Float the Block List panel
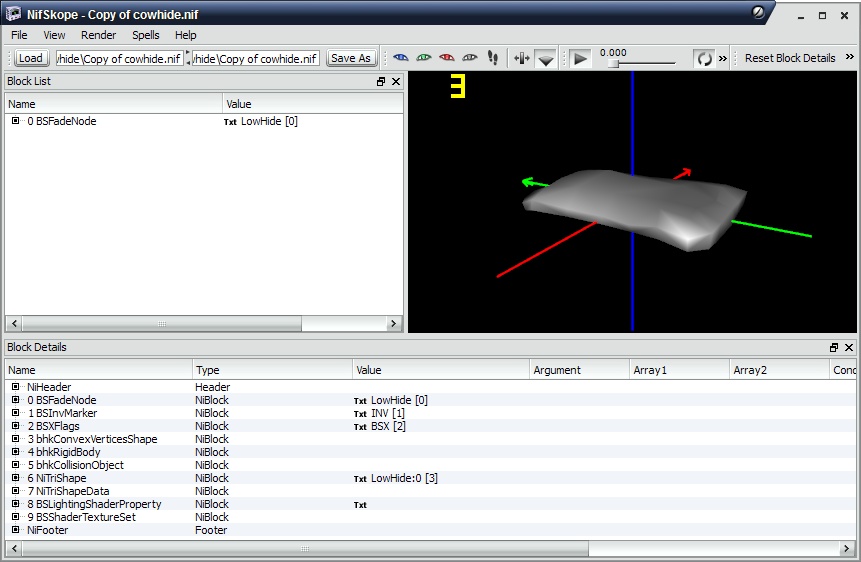Viewport: 861px width, 562px height. pos(381,81)
